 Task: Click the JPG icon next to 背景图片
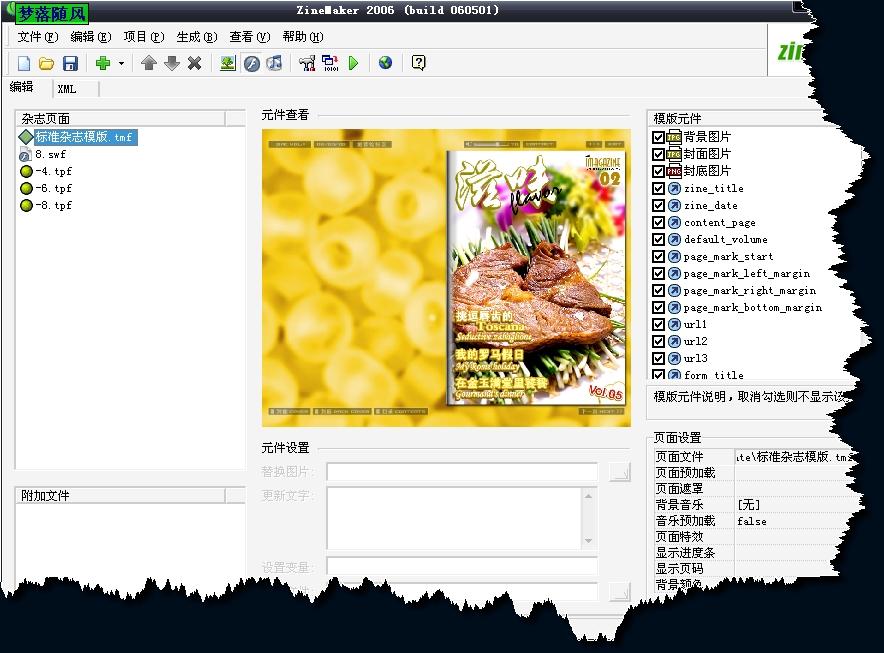tap(674, 136)
